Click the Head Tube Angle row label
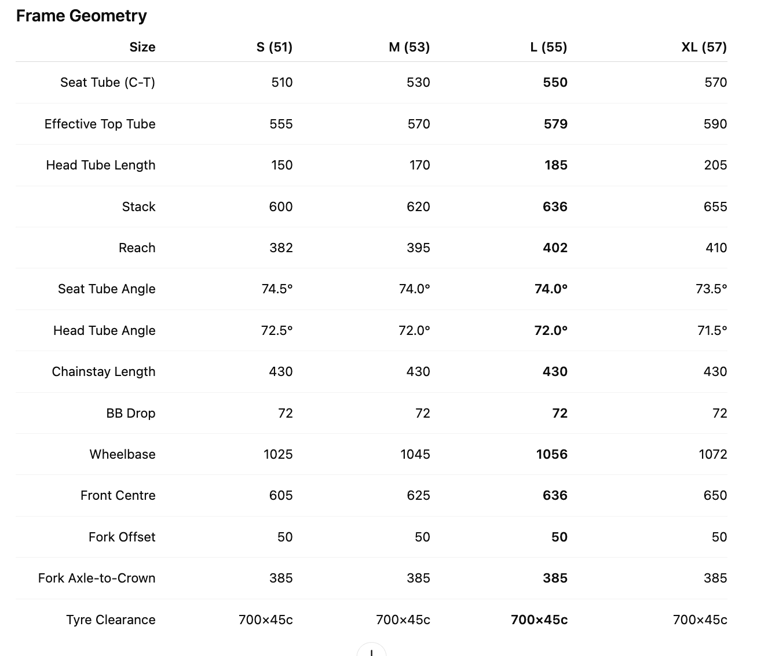The width and height of the screenshot is (768, 656). pyautogui.click(x=104, y=331)
